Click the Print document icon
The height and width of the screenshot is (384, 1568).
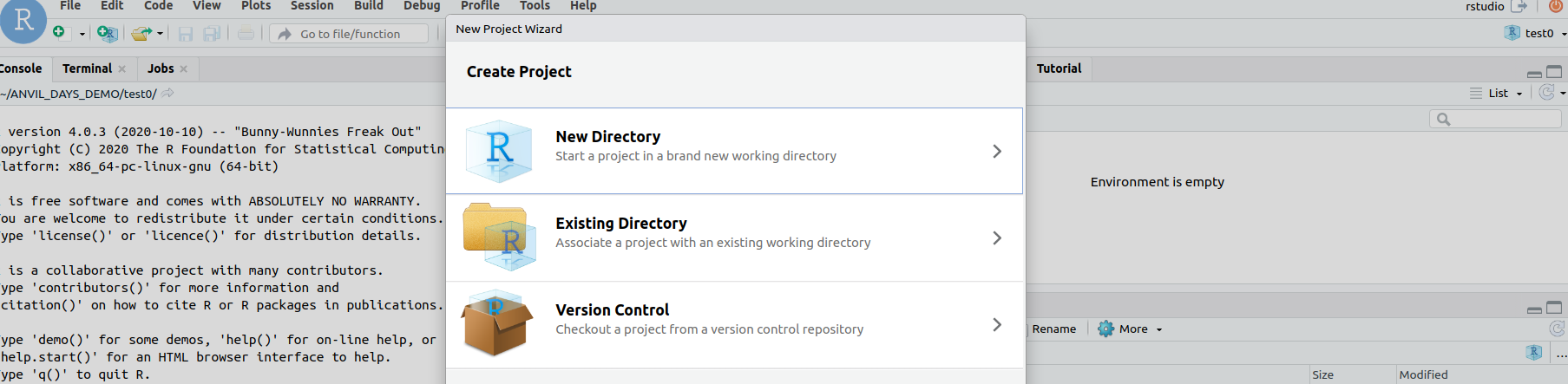(x=246, y=34)
